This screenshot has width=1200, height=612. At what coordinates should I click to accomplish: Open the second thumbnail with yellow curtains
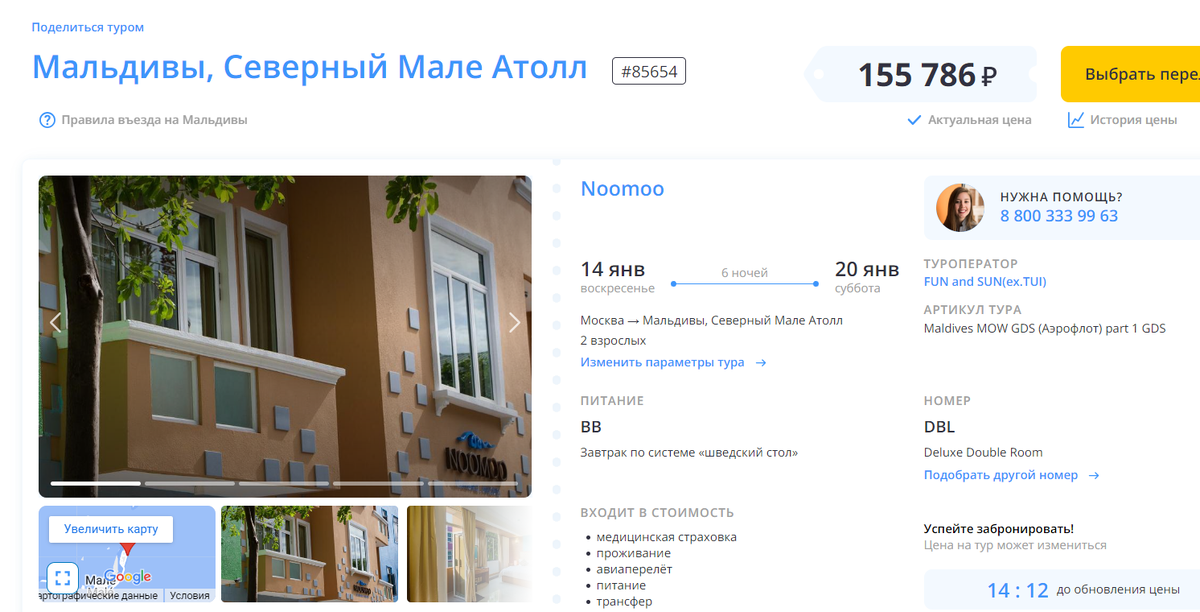[468, 554]
